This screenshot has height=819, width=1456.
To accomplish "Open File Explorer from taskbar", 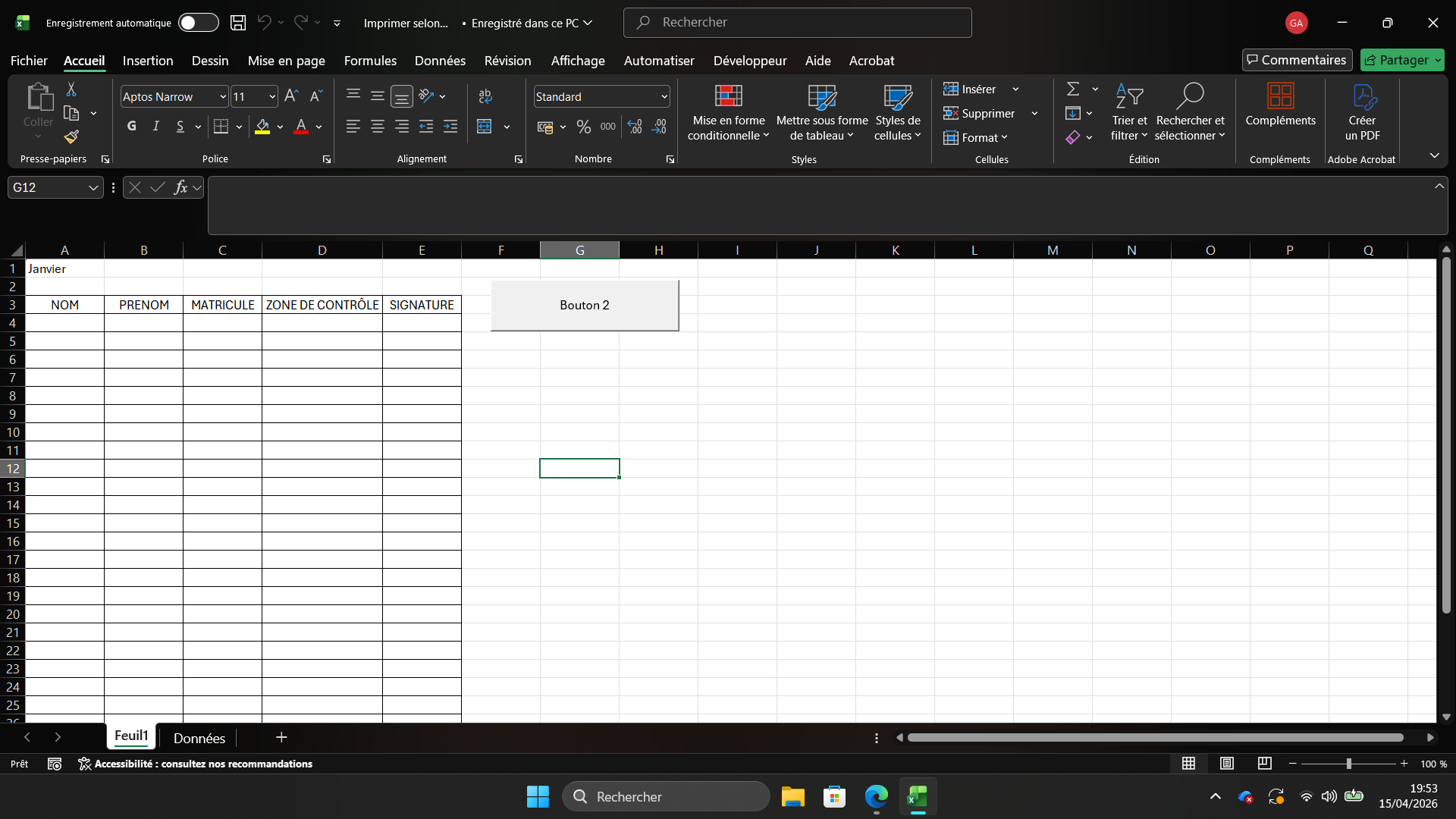I will 792,797.
